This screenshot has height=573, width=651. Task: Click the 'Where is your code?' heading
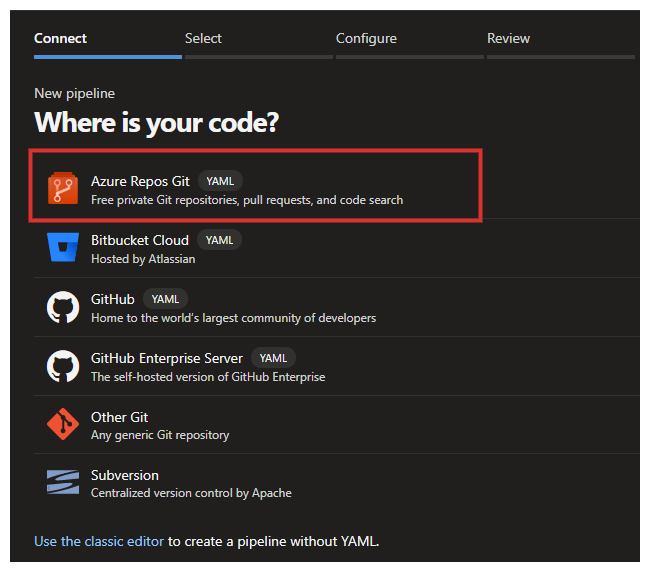[x=157, y=123]
